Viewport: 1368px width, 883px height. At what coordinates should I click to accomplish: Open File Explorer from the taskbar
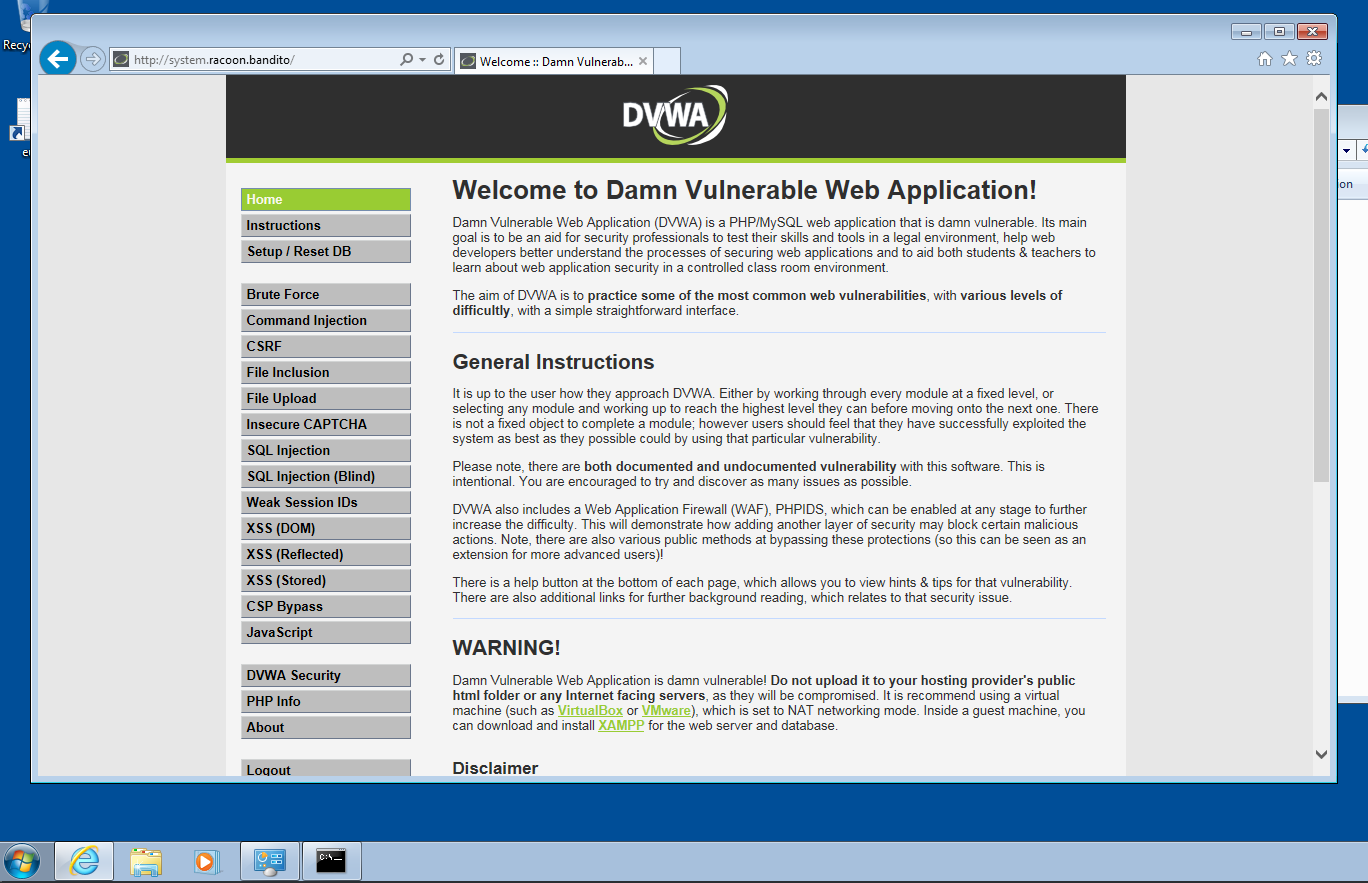145,861
